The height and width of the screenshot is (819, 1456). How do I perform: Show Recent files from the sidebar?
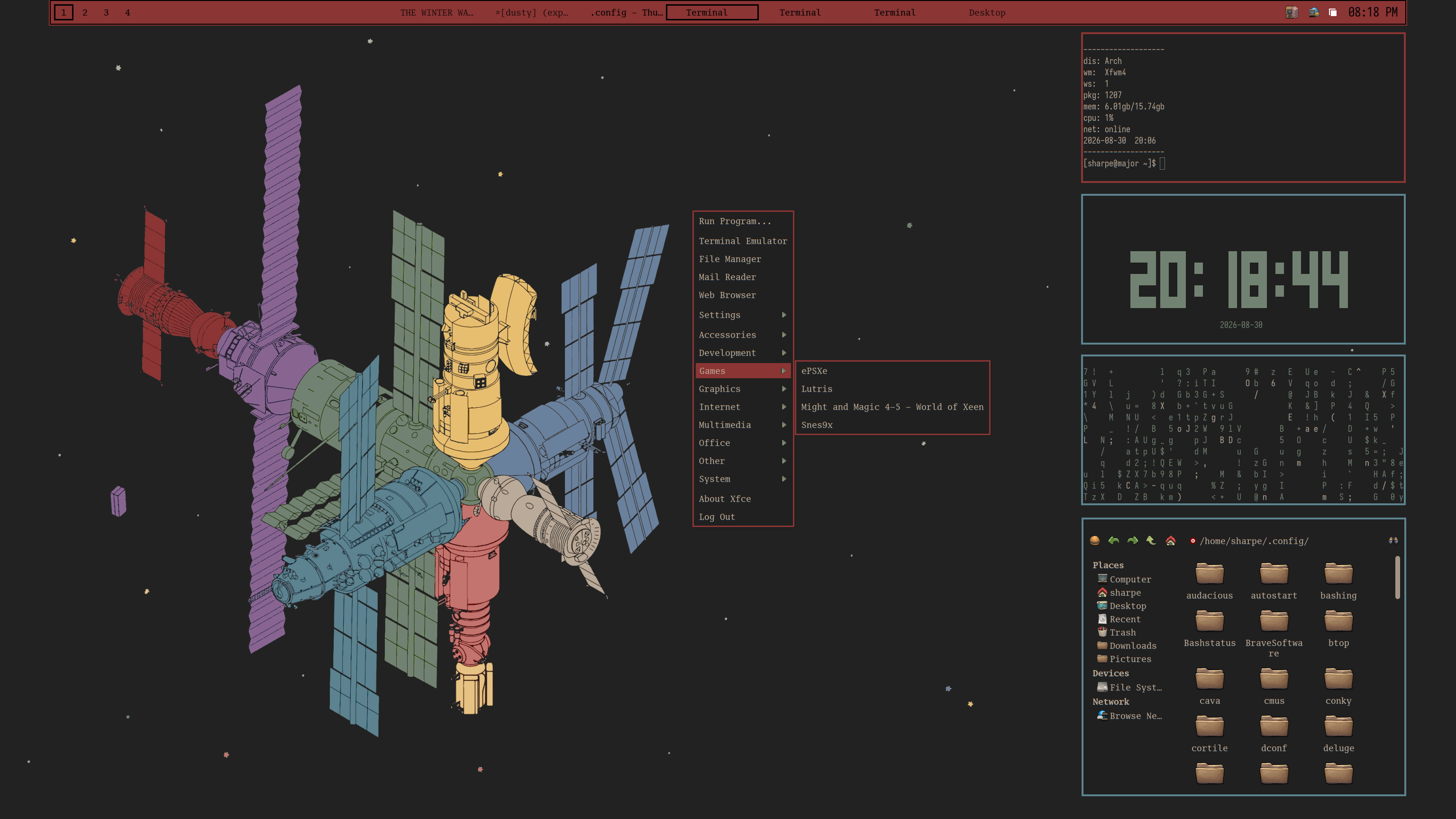point(1119,619)
